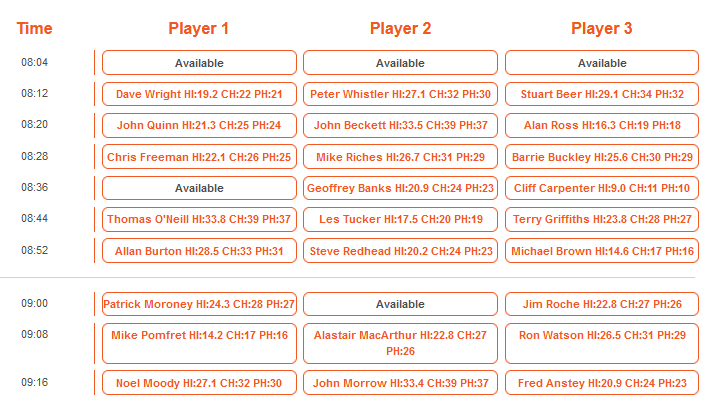Choose the 08:04 Player 3 Available slot
The width and height of the screenshot is (724, 404).
point(602,63)
